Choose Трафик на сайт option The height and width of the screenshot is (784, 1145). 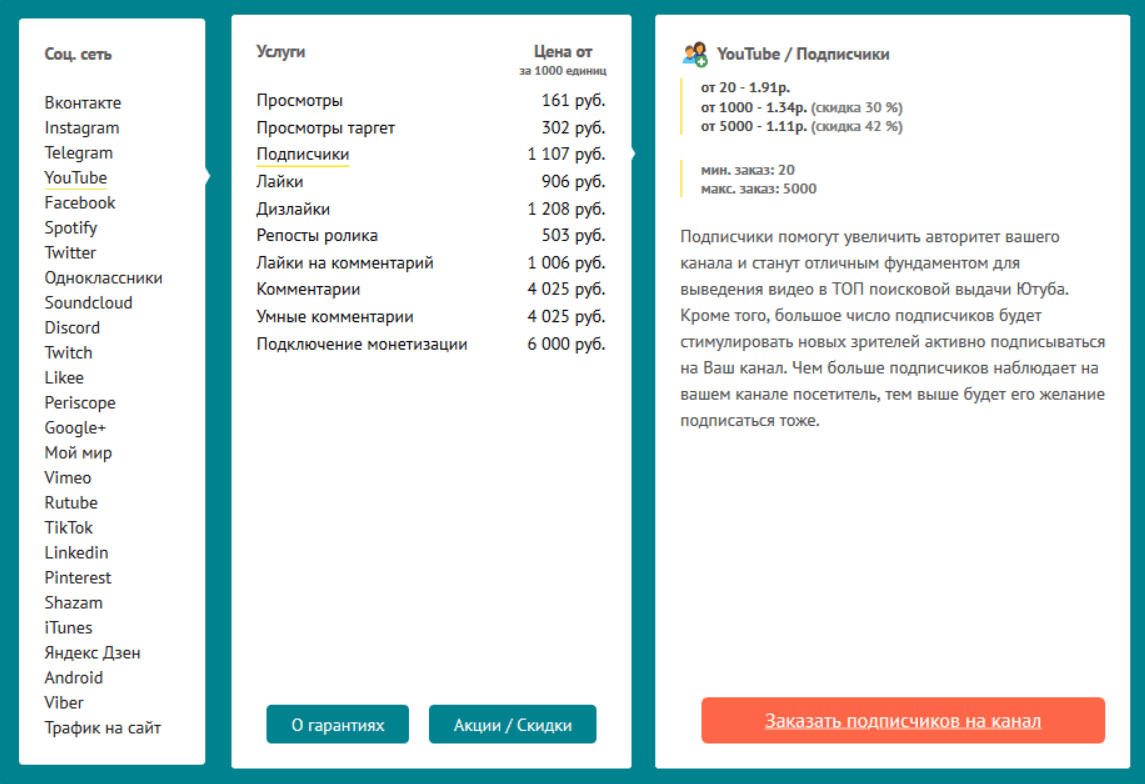pyautogui.click(x=102, y=728)
